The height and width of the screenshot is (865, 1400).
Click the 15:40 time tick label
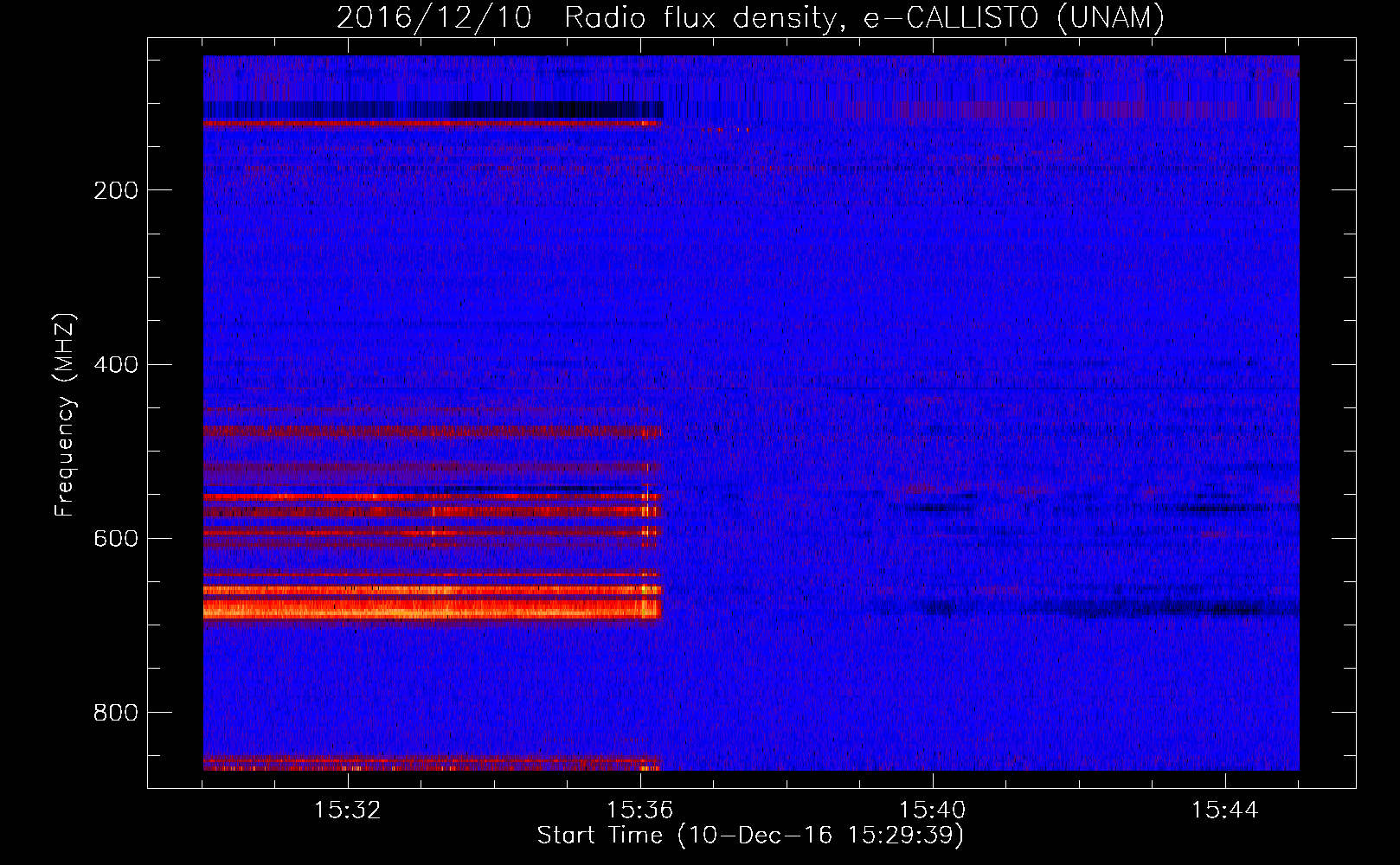pos(933,811)
